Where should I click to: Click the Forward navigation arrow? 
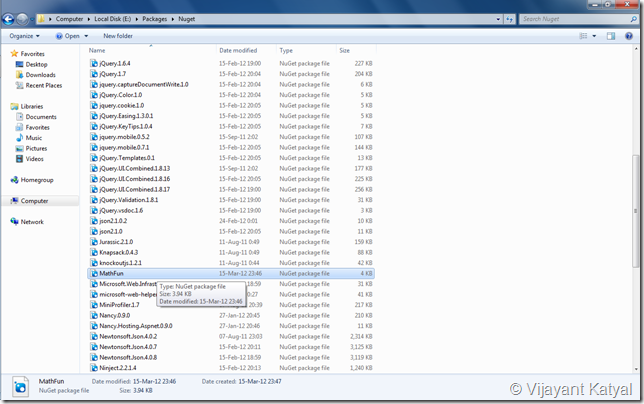pyautogui.click(x=22, y=19)
